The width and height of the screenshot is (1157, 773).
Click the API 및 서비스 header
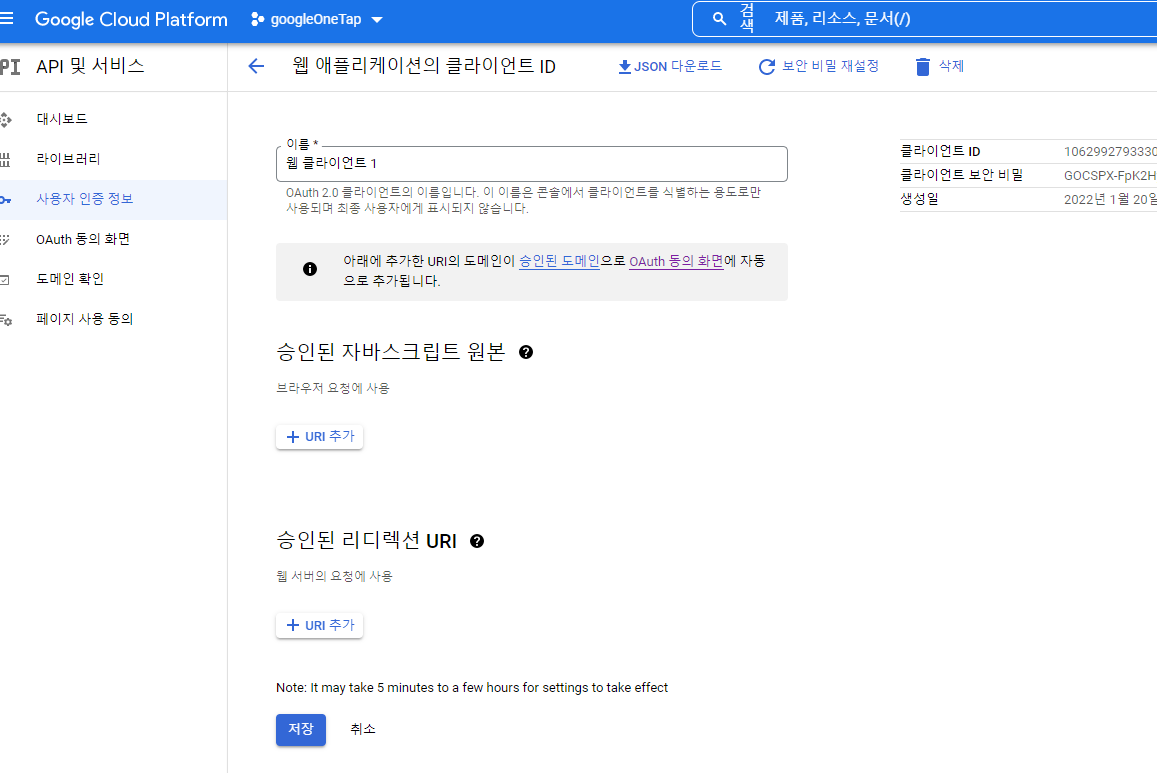pos(90,66)
